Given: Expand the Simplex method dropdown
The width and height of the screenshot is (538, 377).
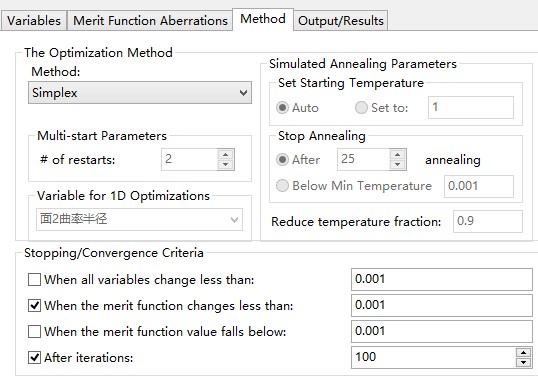Looking at the screenshot, I should 140,93.
